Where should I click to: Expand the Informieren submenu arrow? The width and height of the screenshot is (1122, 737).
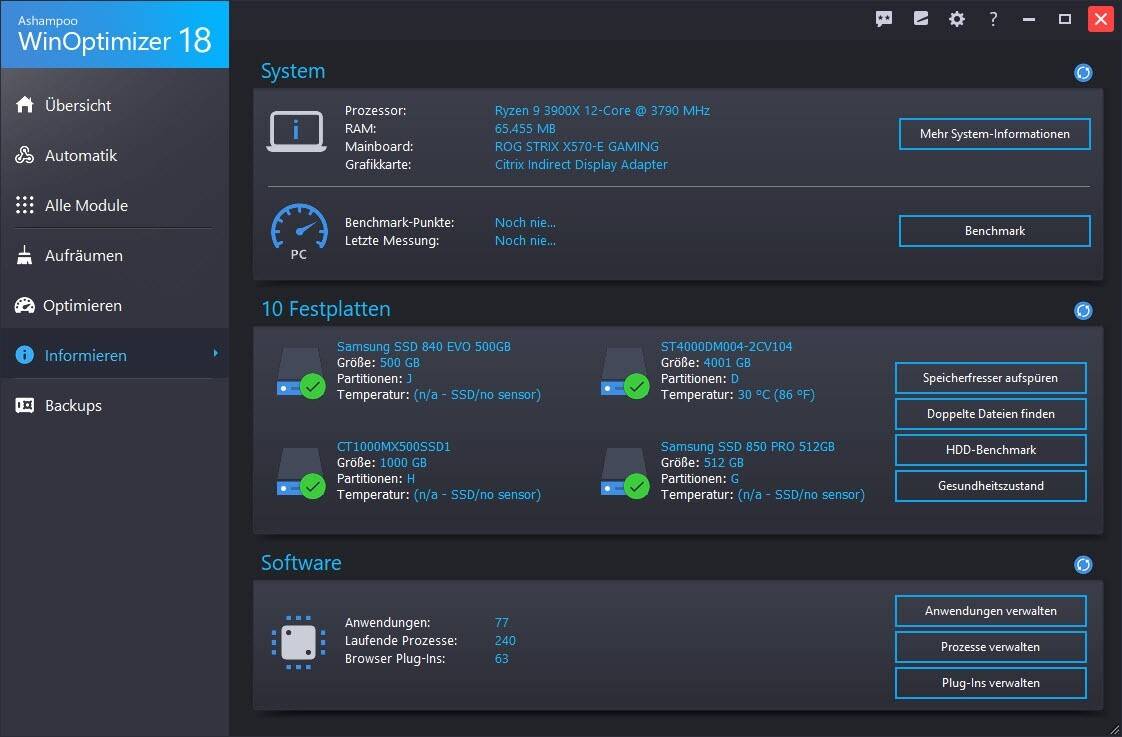[215, 354]
